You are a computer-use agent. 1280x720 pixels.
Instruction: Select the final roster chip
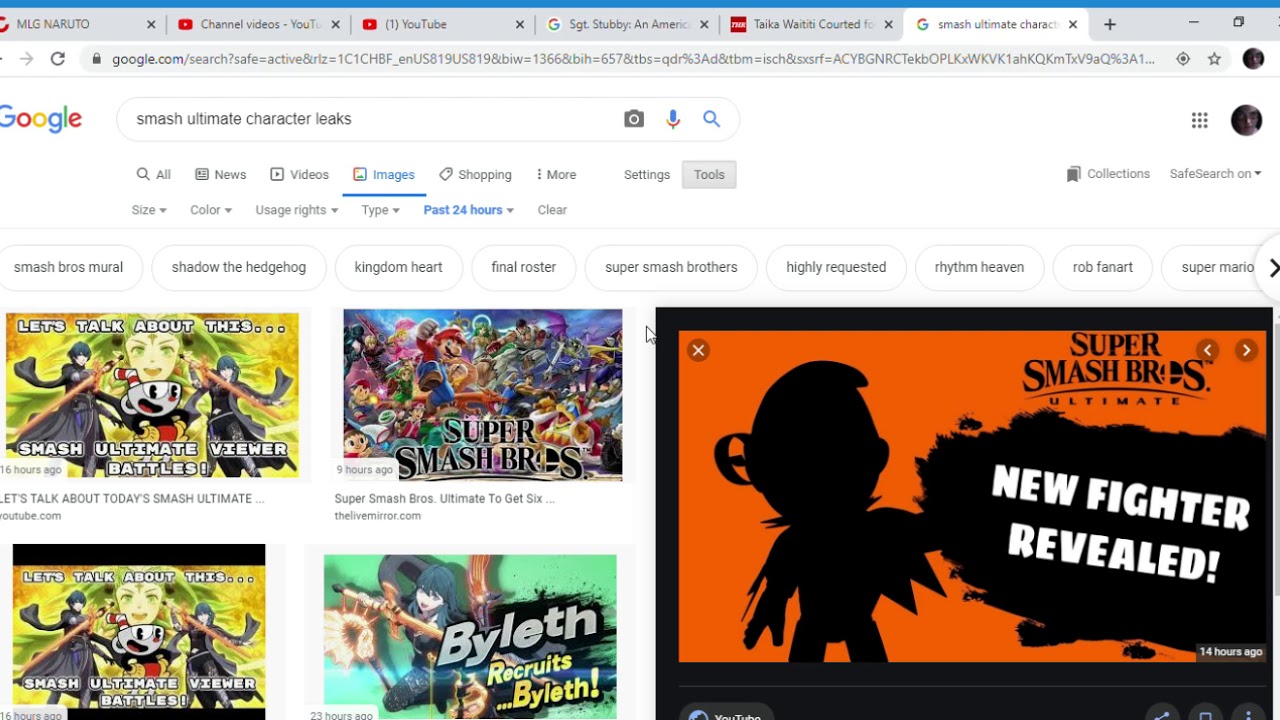coord(524,267)
